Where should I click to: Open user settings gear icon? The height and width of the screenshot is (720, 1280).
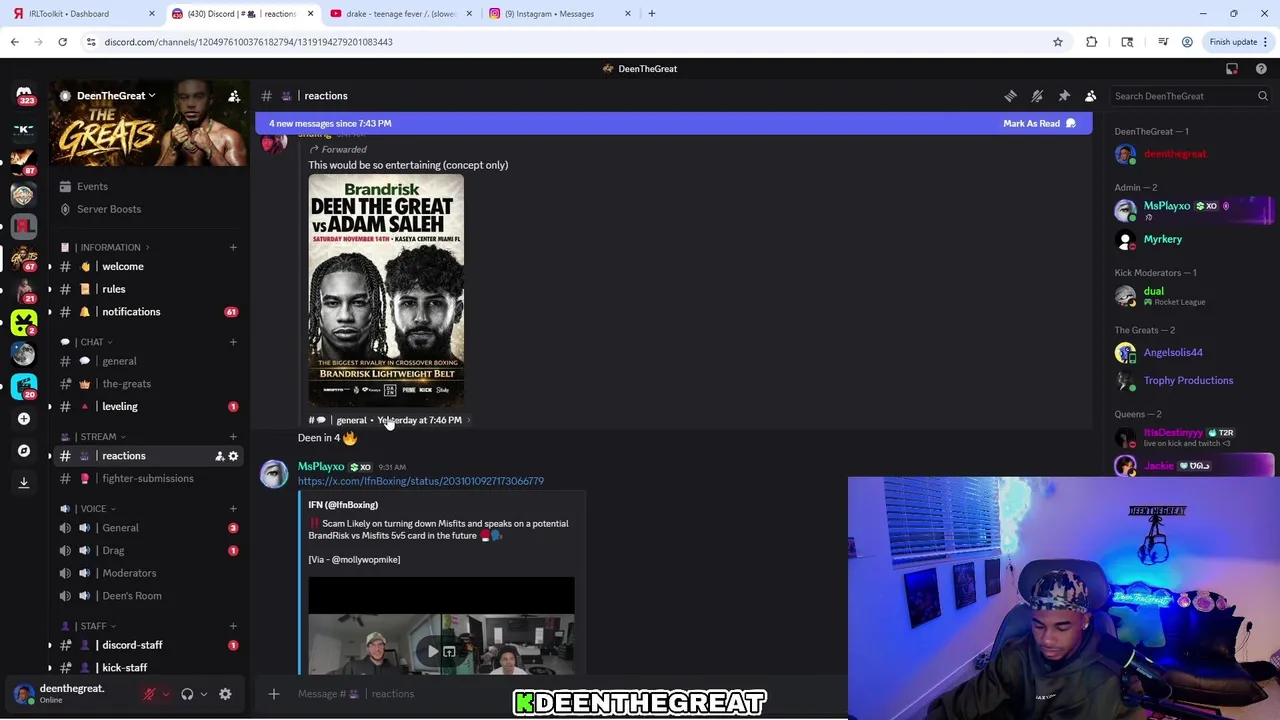pos(225,694)
